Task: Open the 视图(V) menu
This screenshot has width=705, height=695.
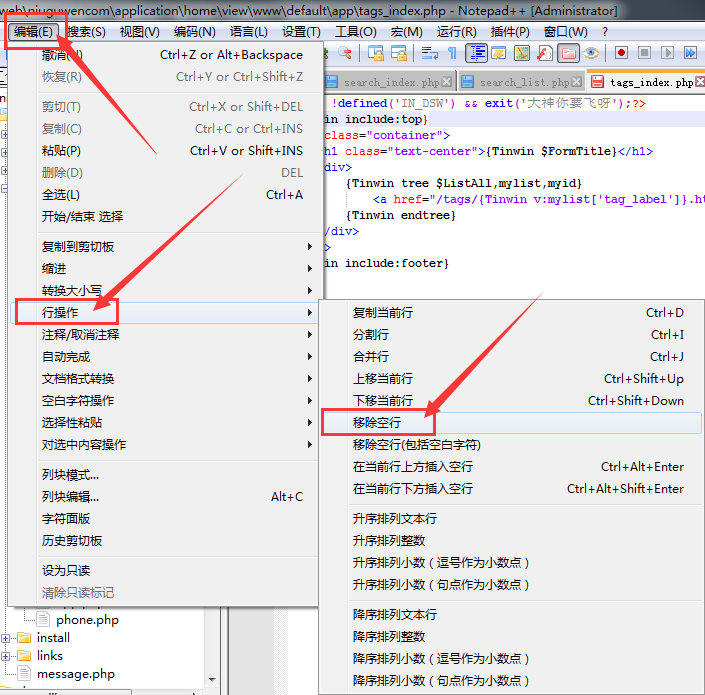Action: click(139, 31)
